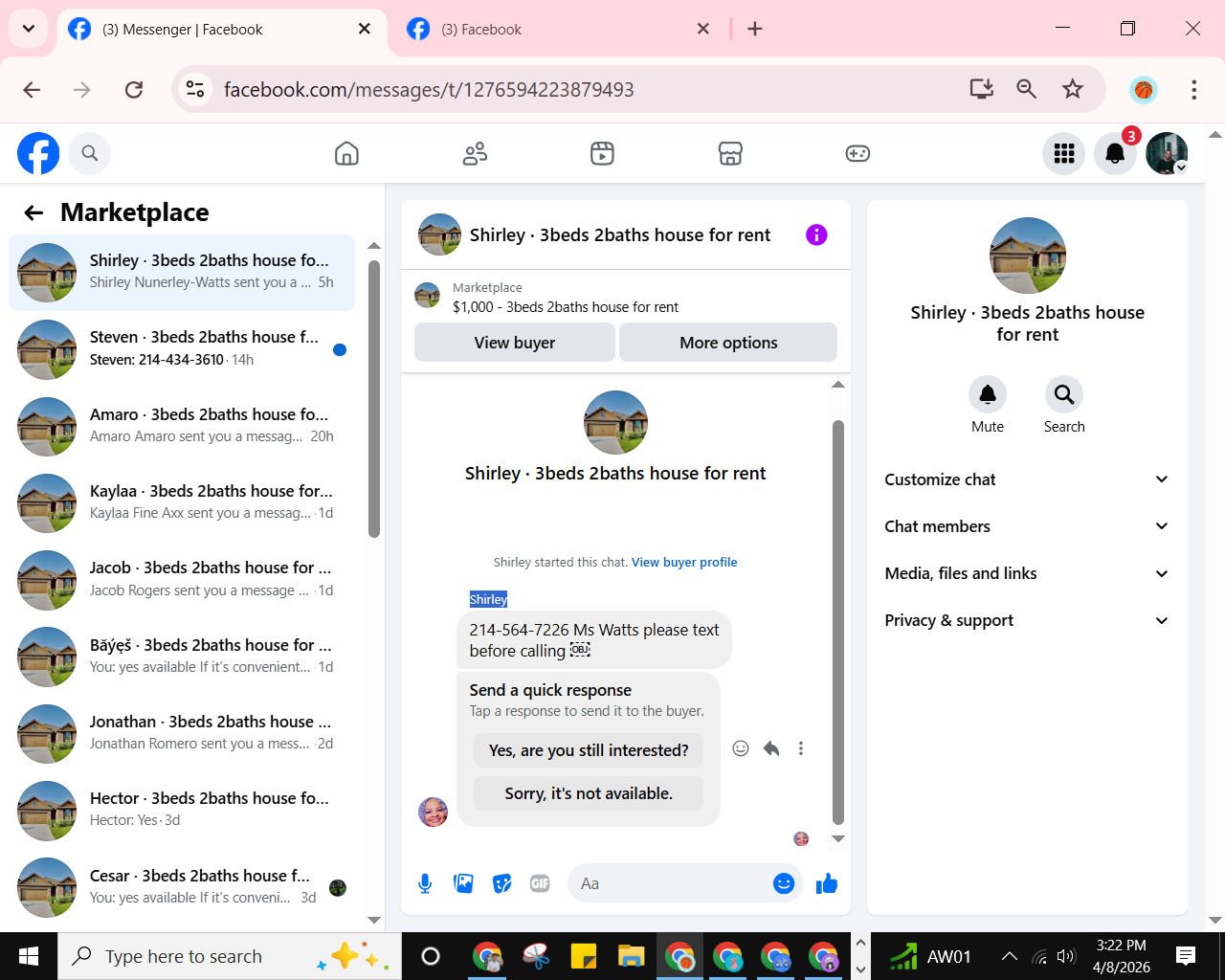
Task: Click the Windows taskbar search box
Action: (230, 956)
